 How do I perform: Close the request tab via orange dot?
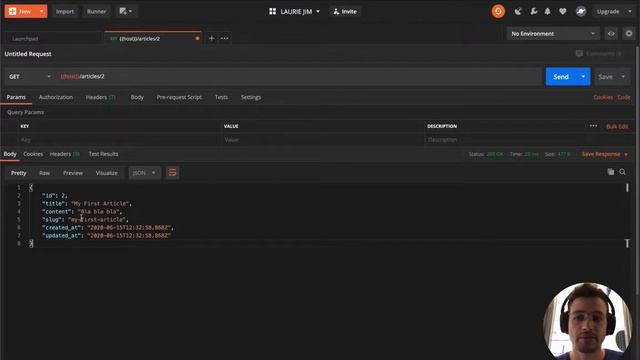198,38
